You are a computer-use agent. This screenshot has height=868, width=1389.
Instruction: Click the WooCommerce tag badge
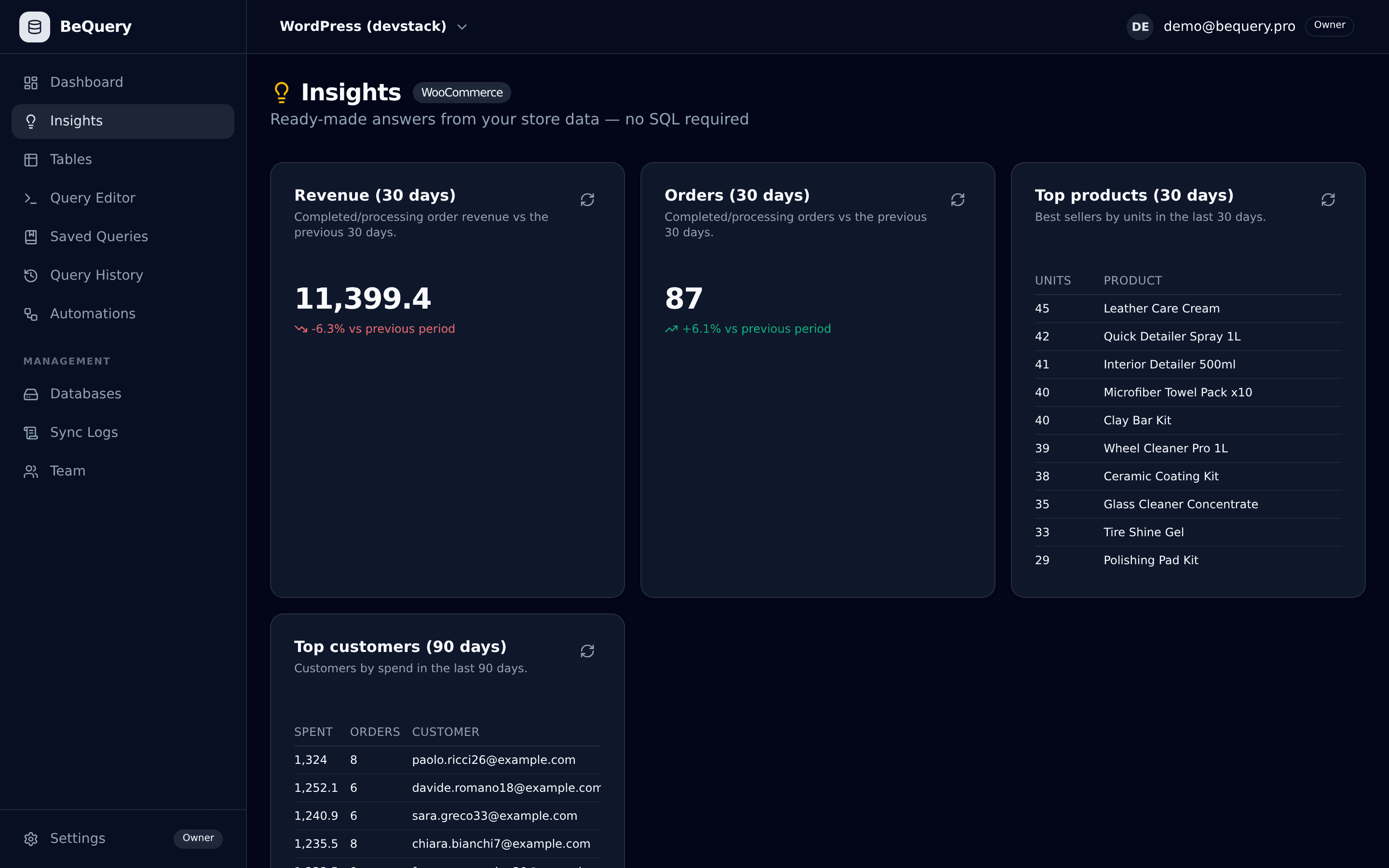pos(462,93)
